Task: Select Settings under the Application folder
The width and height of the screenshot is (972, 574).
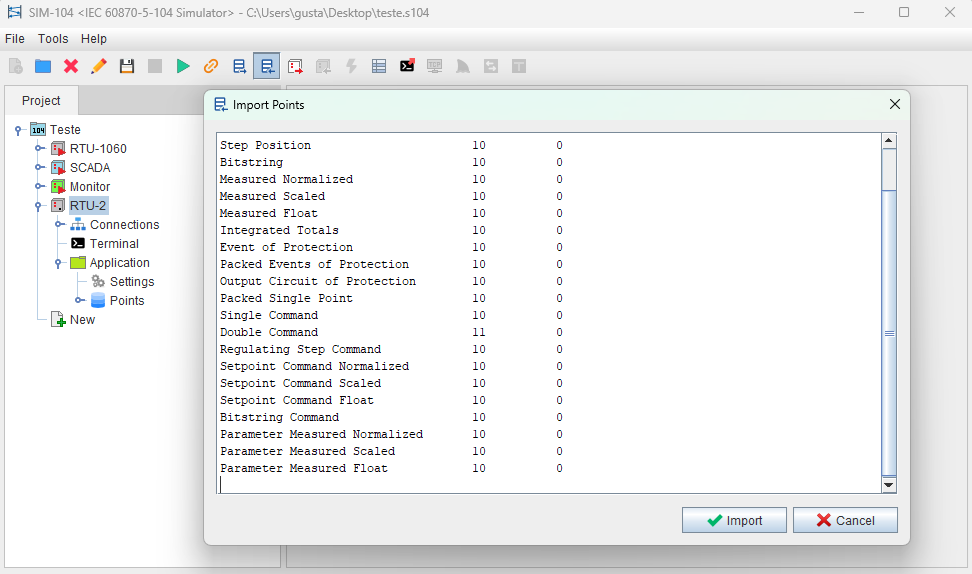Action: pyautogui.click(x=131, y=282)
